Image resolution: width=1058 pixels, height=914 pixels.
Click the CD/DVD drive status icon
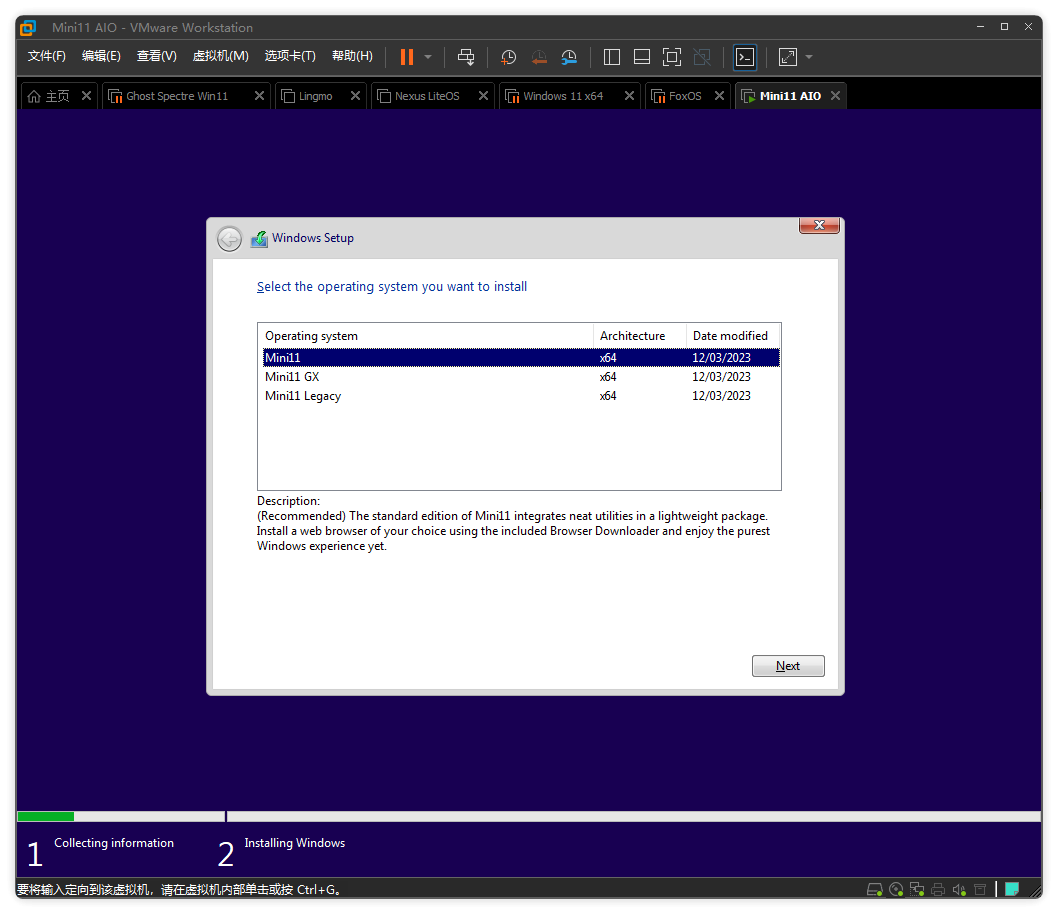tap(896, 889)
